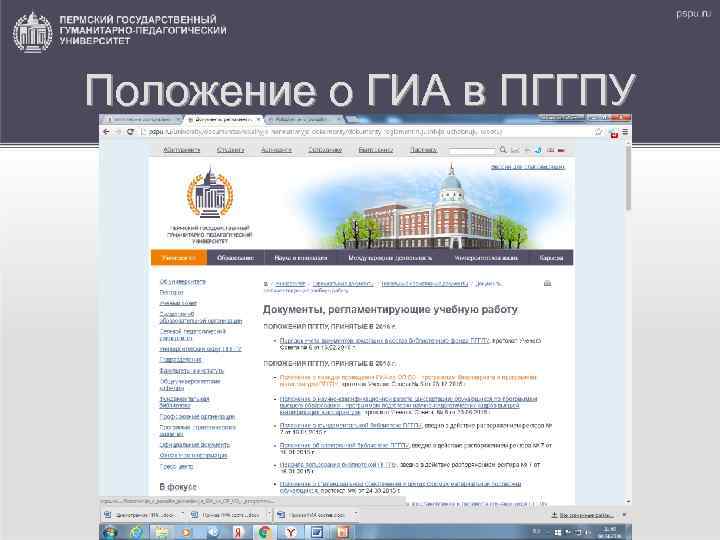Open the Наука и инновации menu item
The image size is (720, 540).
tap(301, 258)
